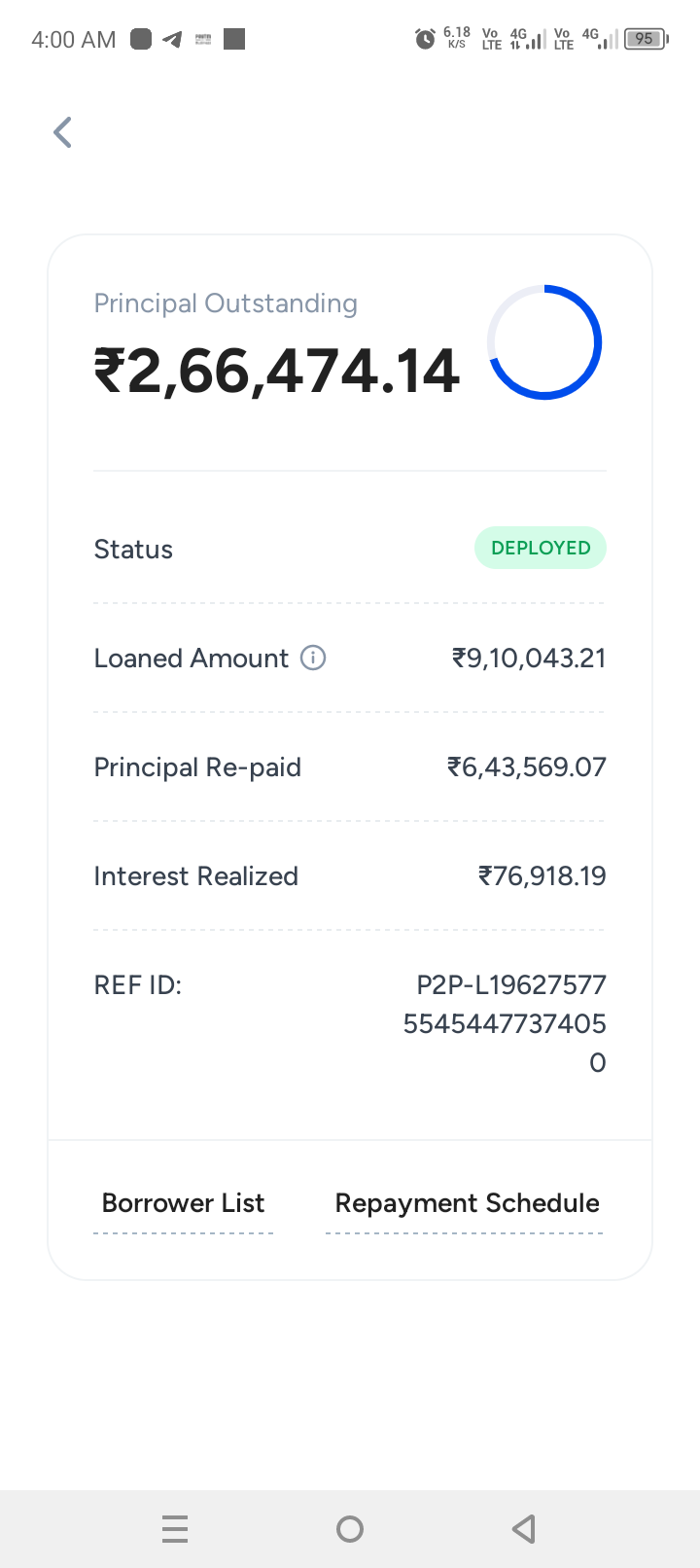This screenshot has width=700, height=1568.
Task: Tap the battery indicator icon
Action: click(x=645, y=39)
